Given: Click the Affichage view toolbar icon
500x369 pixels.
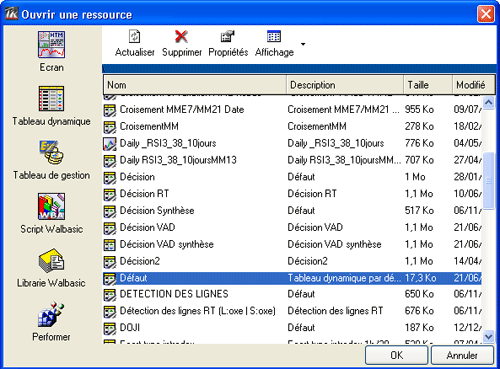Looking at the screenshot, I should (x=274, y=36).
